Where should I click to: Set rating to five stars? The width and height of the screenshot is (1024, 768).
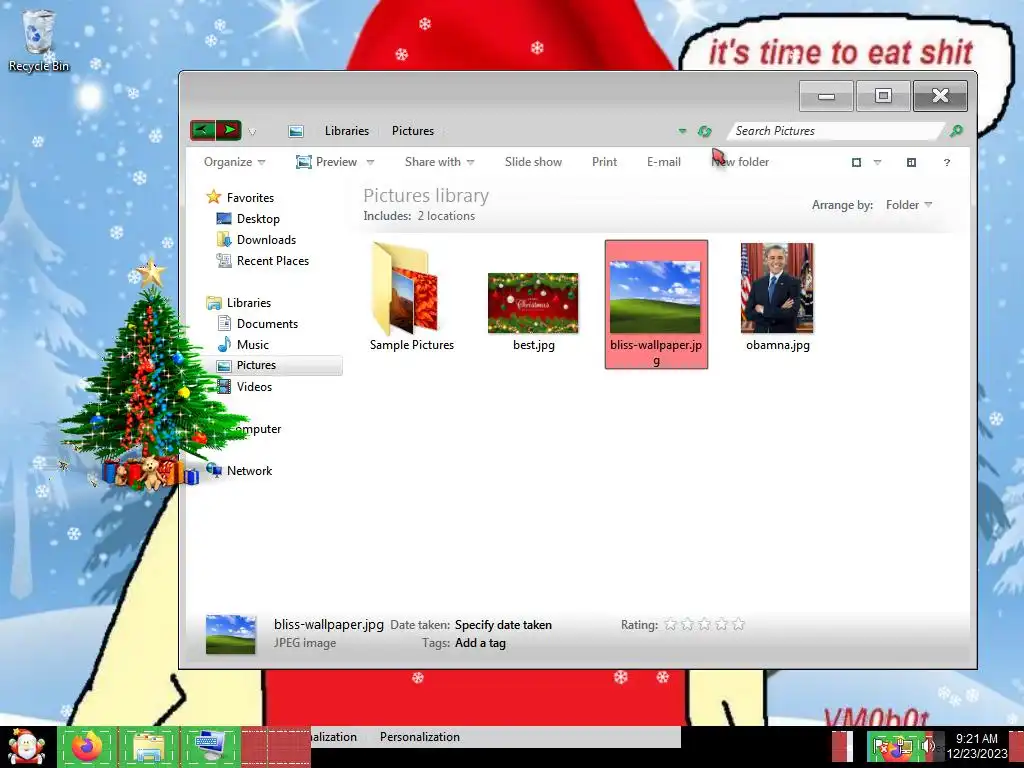tap(738, 624)
